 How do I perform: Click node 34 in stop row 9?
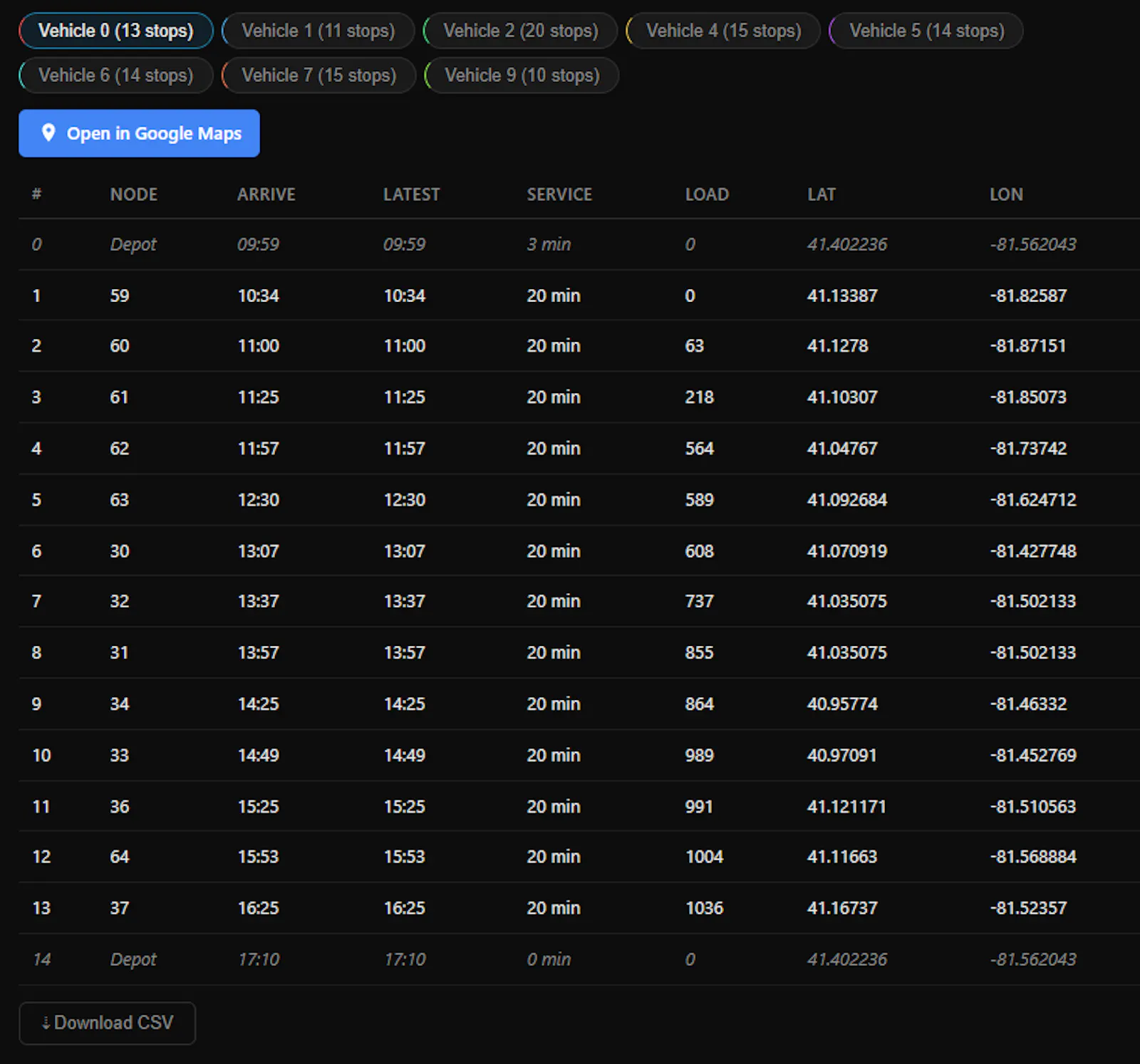point(120,704)
